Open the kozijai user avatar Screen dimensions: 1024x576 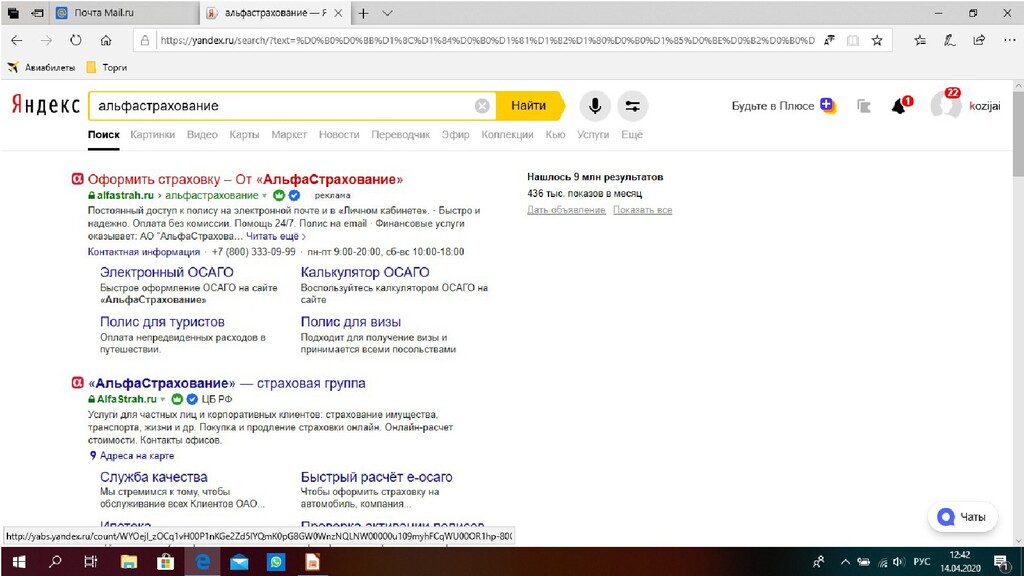click(x=946, y=106)
